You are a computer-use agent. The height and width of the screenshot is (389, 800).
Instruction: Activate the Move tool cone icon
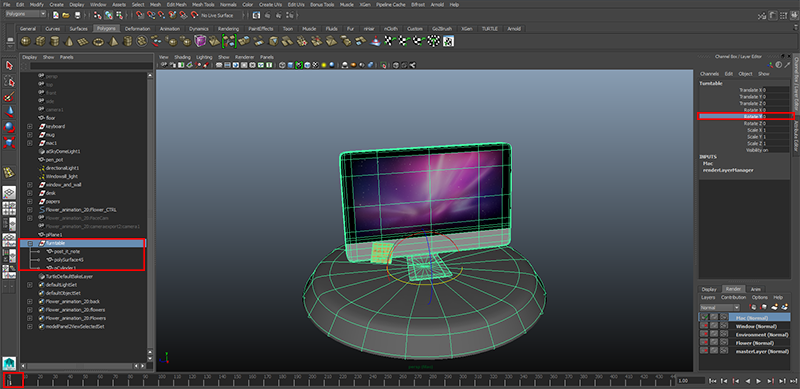9,112
